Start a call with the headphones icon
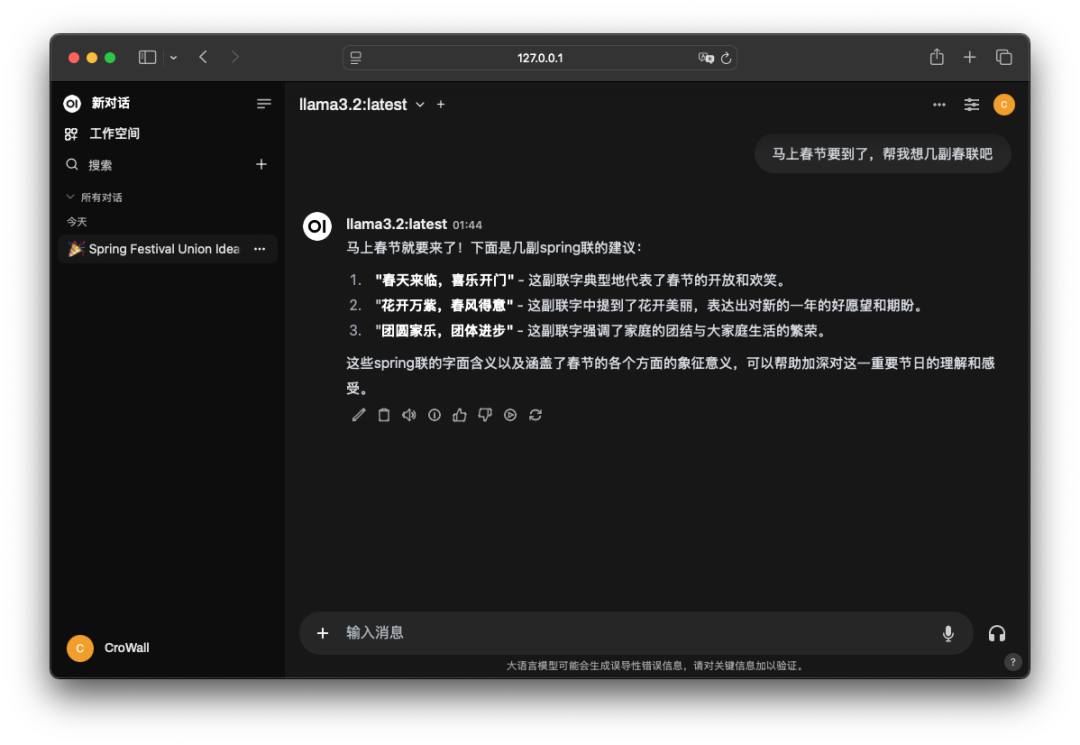This screenshot has width=1080, height=745. (997, 633)
